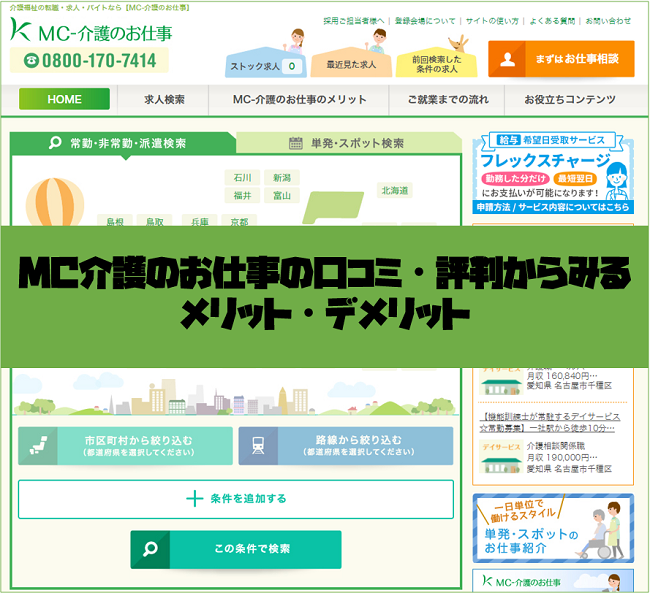Select 富山 prefecture on map
Image resolution: width=650 pixels, height=593 pixels.
coord(282,195)
